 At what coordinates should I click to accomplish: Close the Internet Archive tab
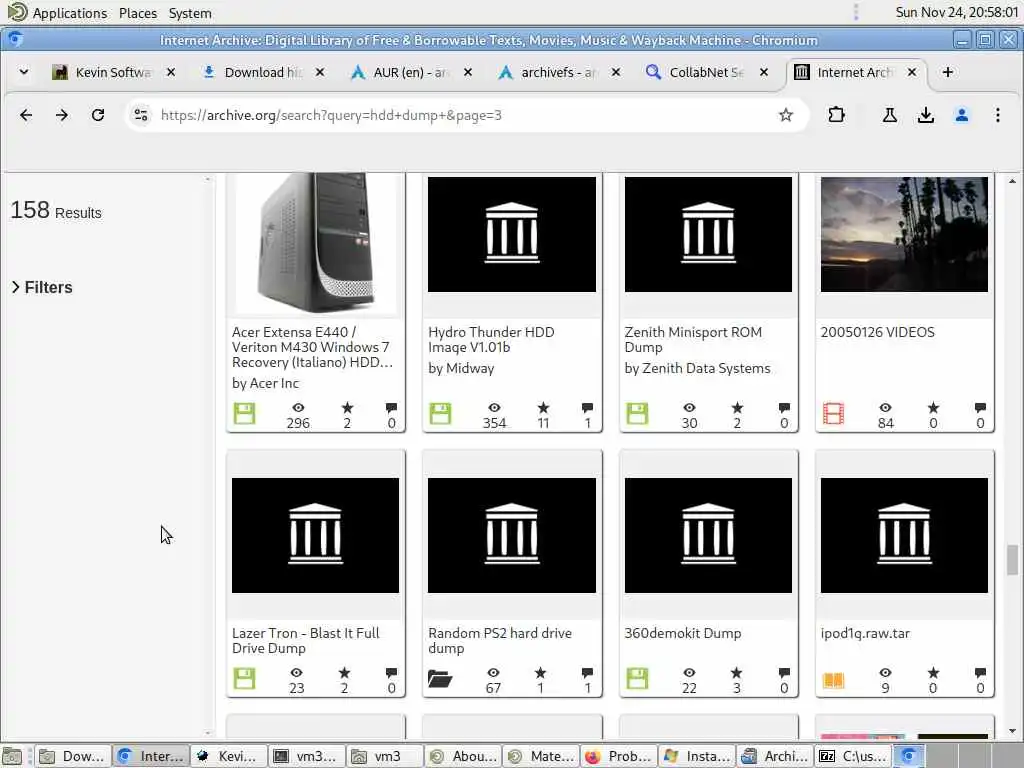tap(912, 72)
